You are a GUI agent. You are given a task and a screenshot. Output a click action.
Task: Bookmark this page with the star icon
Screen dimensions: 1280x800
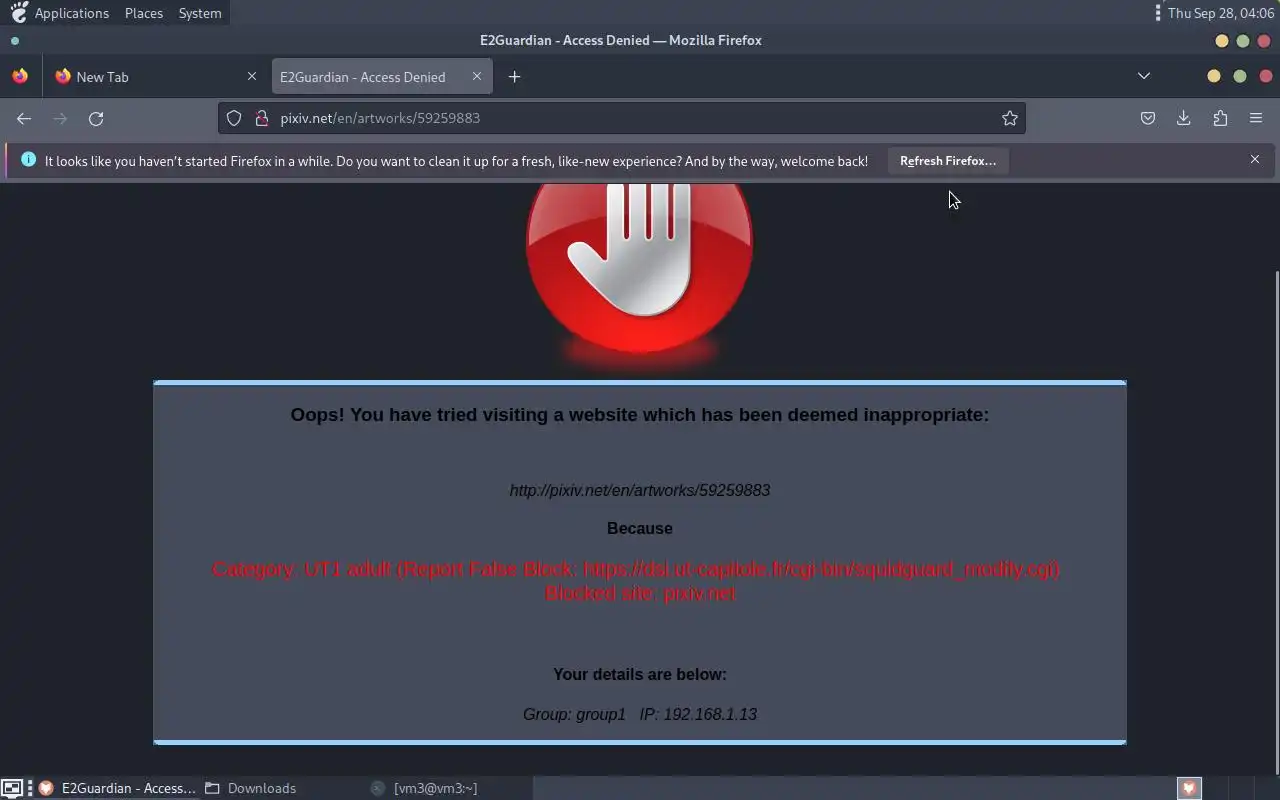tap(1010, 118)
